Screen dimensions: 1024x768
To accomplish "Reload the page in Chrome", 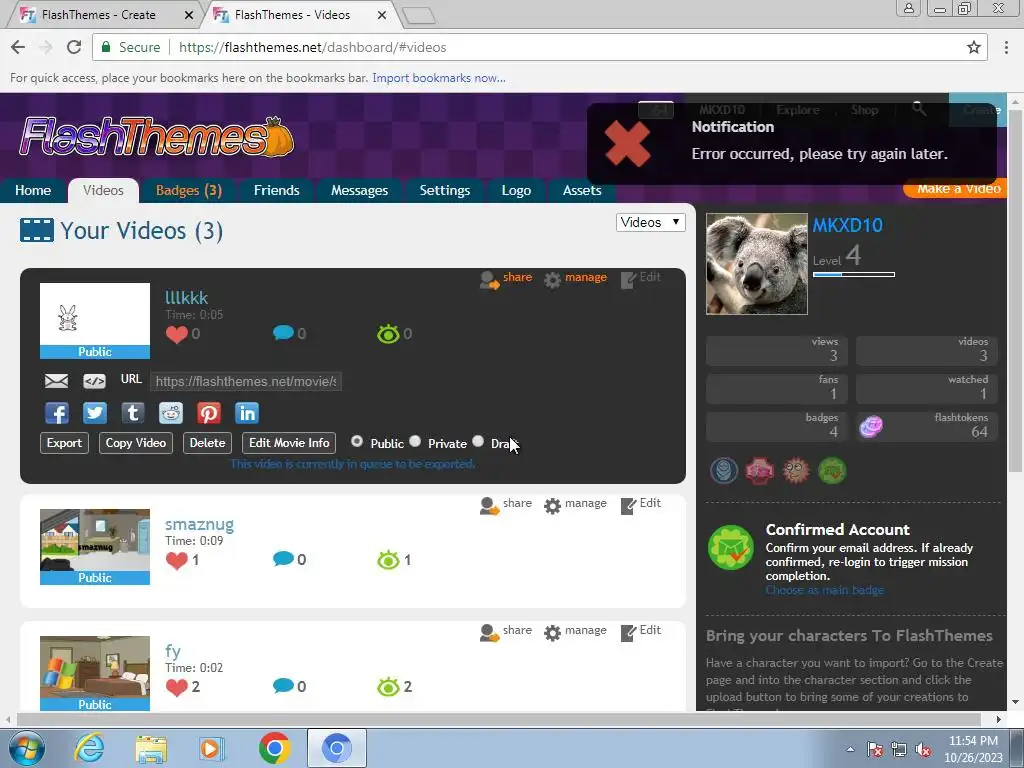I will tap(74, 47).
